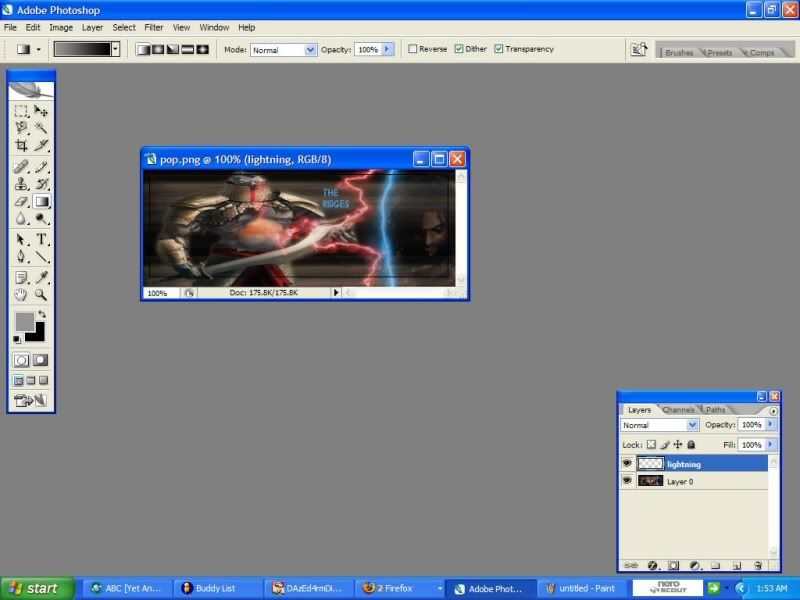Select the Clone Stamp tool
The height and width of the screenshot is (600, 800).
21,184
